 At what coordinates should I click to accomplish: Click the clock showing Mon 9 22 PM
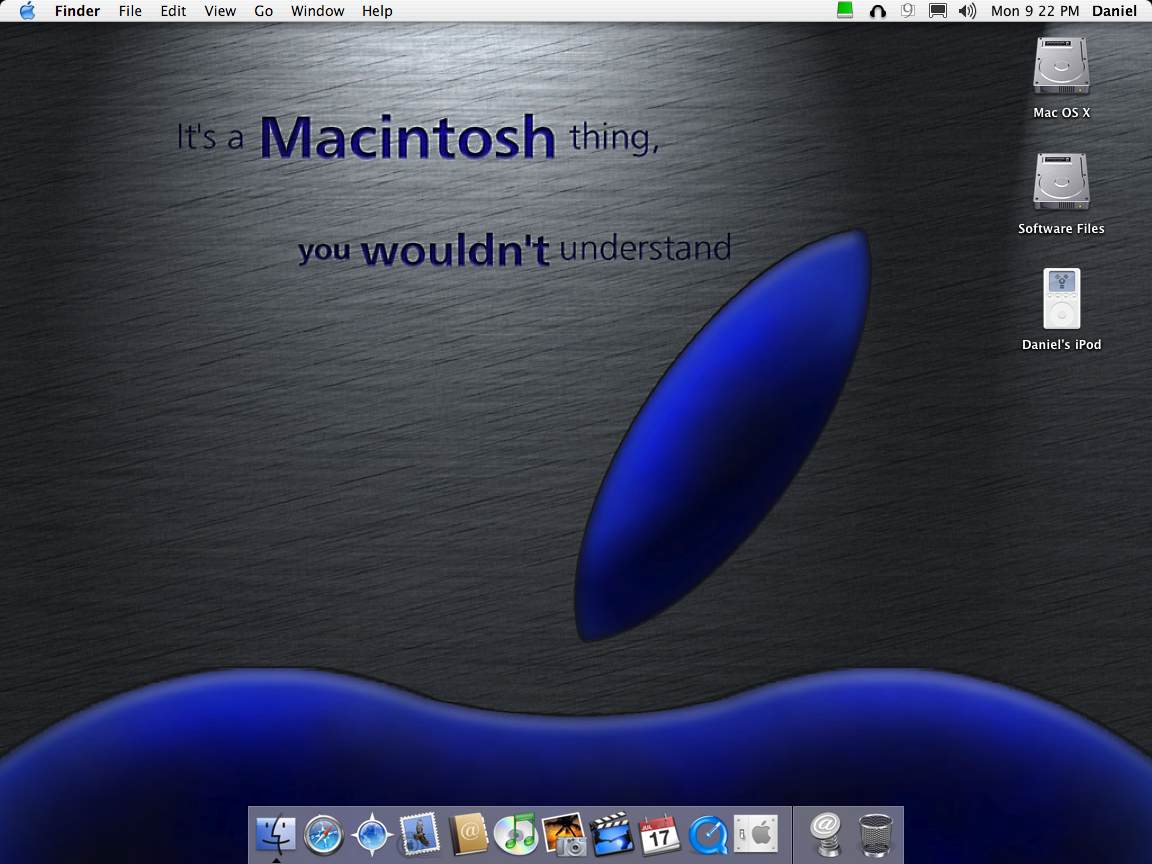(x=1035, y=11)
